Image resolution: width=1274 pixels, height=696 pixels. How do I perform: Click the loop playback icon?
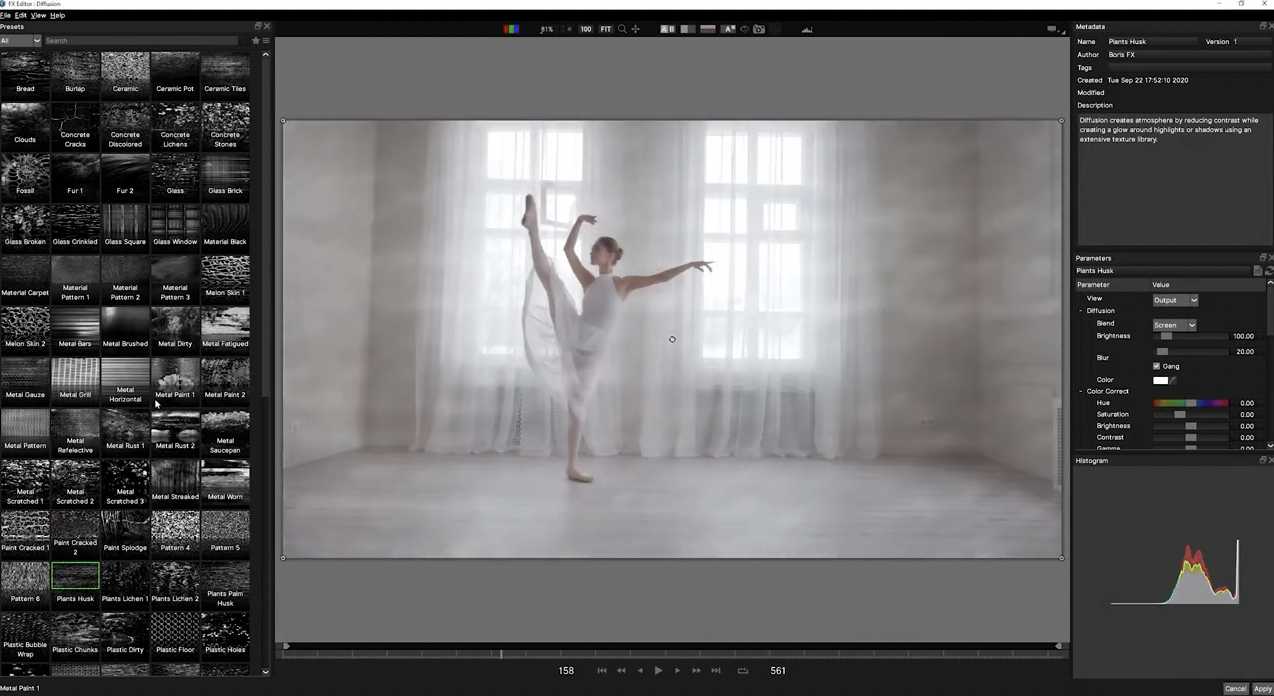click(743, 670)
